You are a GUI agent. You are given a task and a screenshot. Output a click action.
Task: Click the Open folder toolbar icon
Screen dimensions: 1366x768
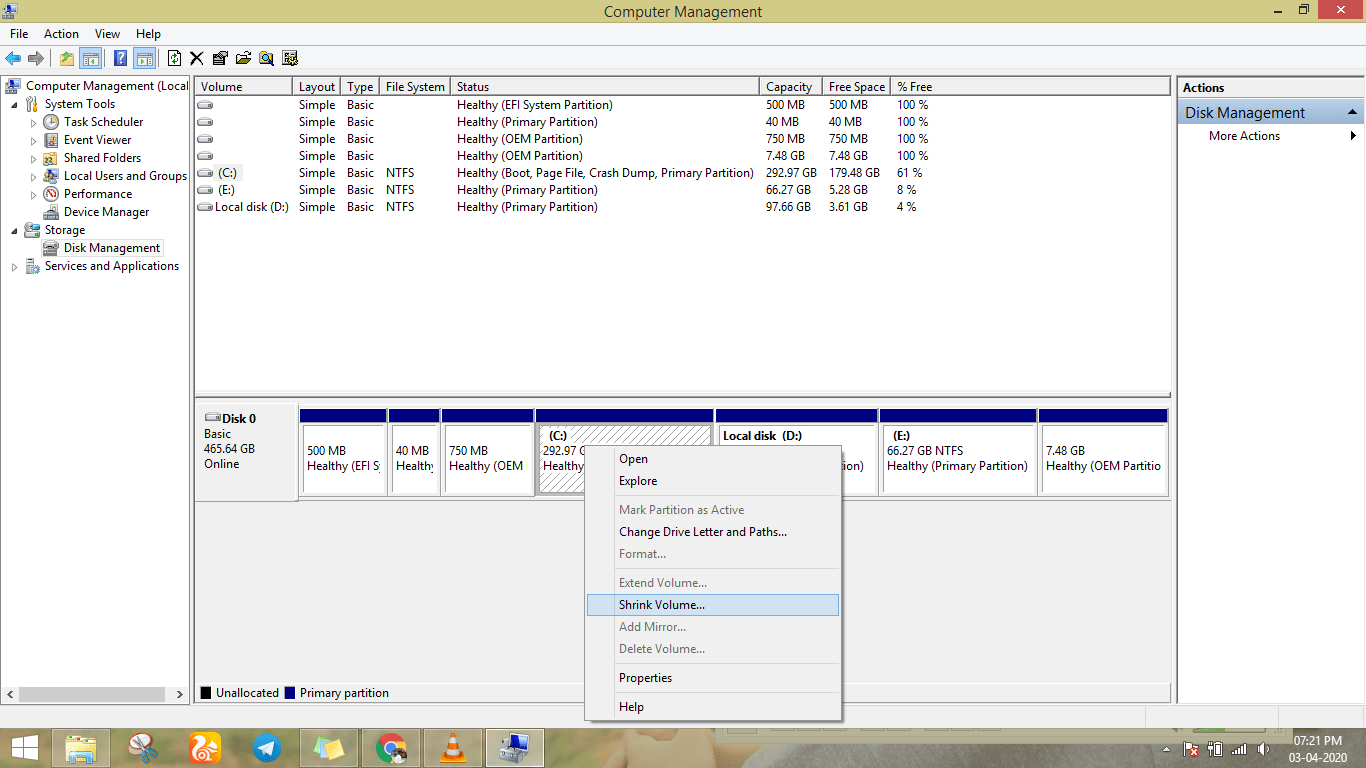[x=243, y=58]
